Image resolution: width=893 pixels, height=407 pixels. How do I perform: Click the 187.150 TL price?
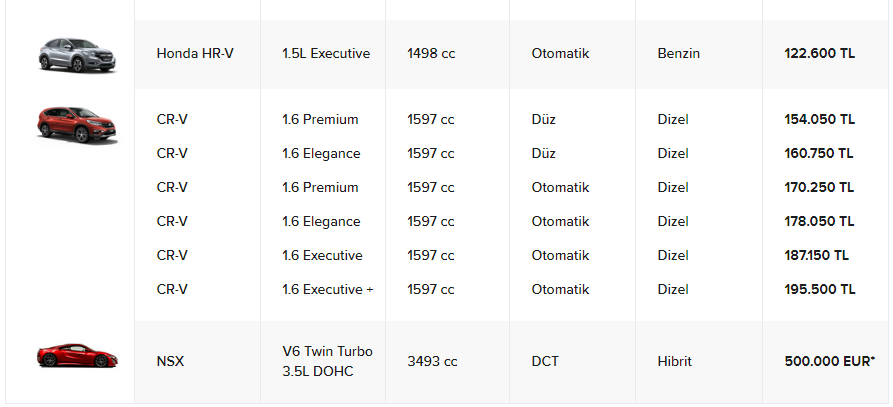(x=817, y=256)
